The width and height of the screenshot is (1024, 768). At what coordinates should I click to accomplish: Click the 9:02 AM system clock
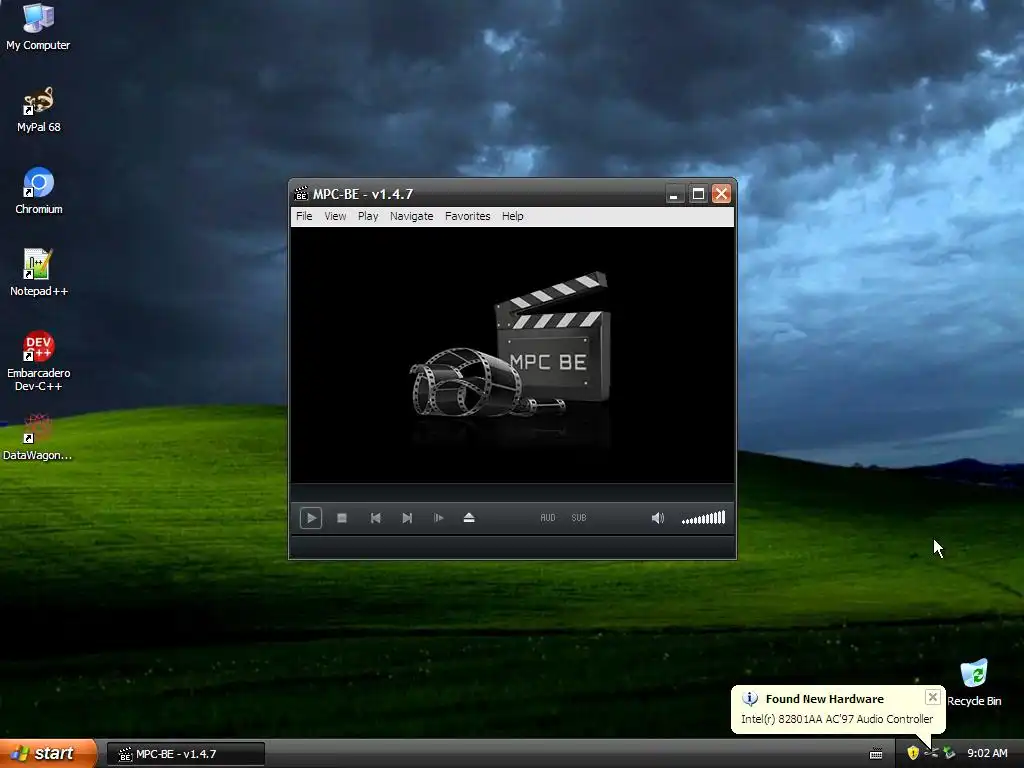click(x=987, y=754)
